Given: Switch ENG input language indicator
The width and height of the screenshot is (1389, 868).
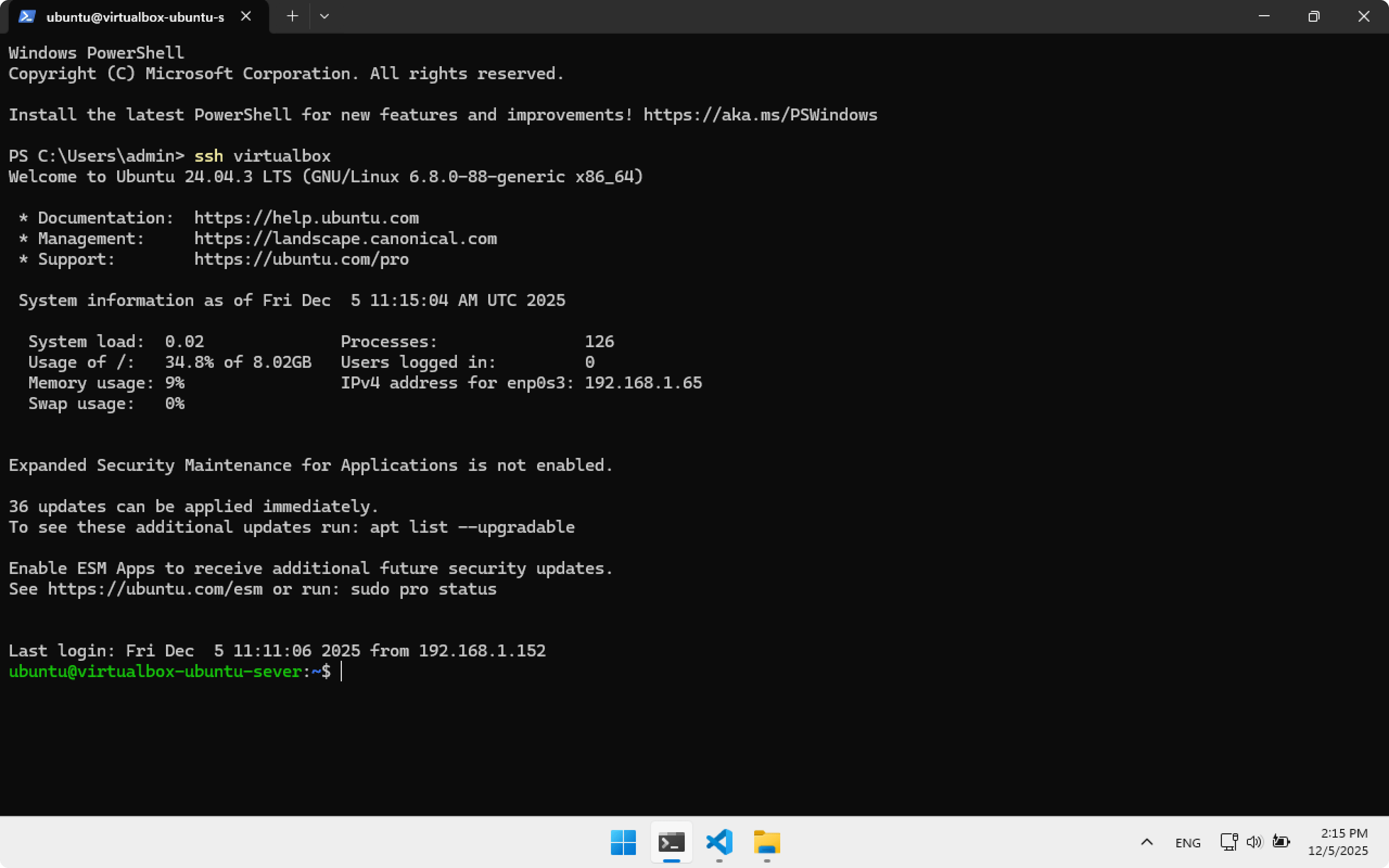Looking at the screenshot, I should point(1188,842).
